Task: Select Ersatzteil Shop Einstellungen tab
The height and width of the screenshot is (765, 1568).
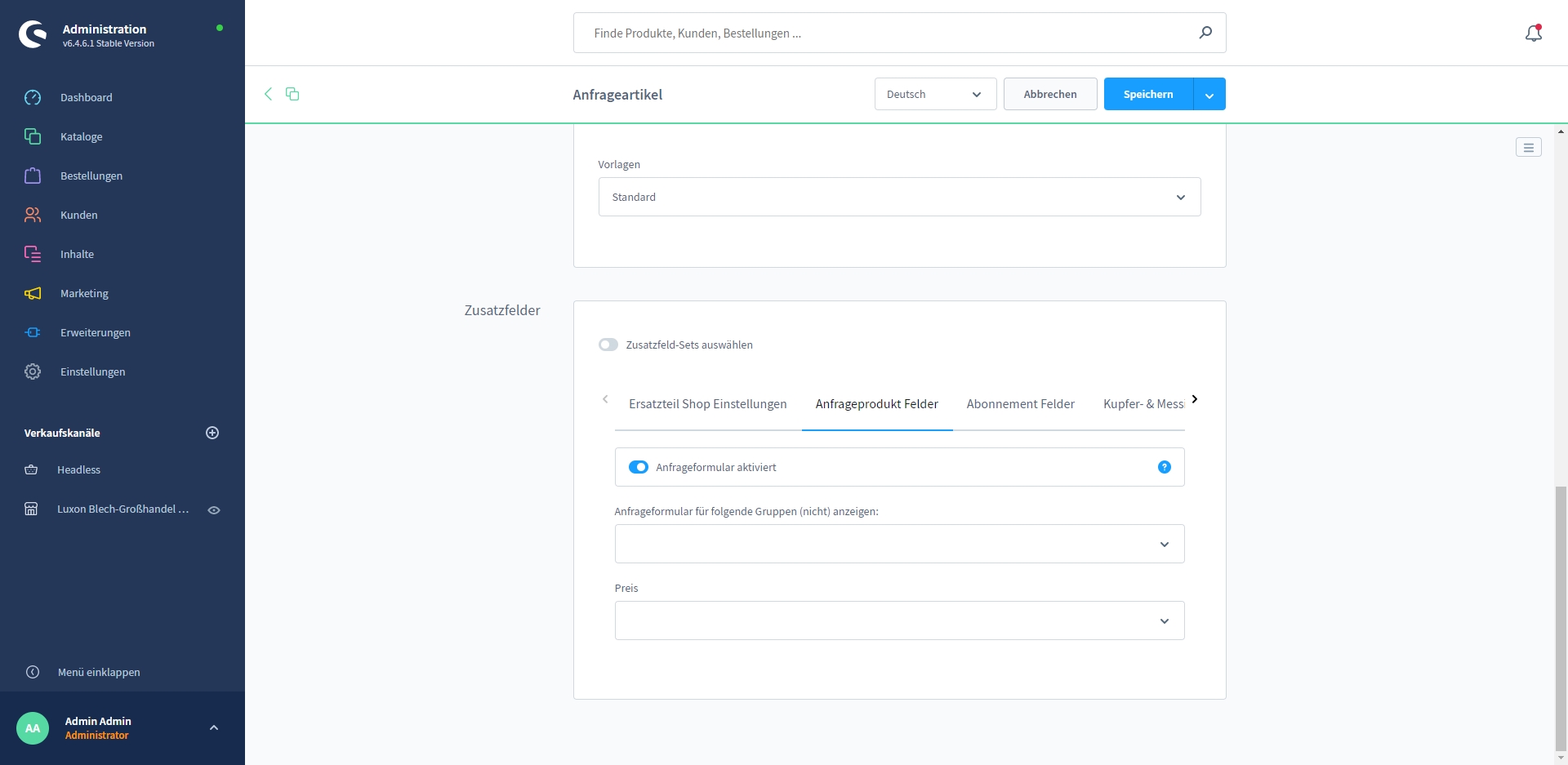Action: pos(707,404)
